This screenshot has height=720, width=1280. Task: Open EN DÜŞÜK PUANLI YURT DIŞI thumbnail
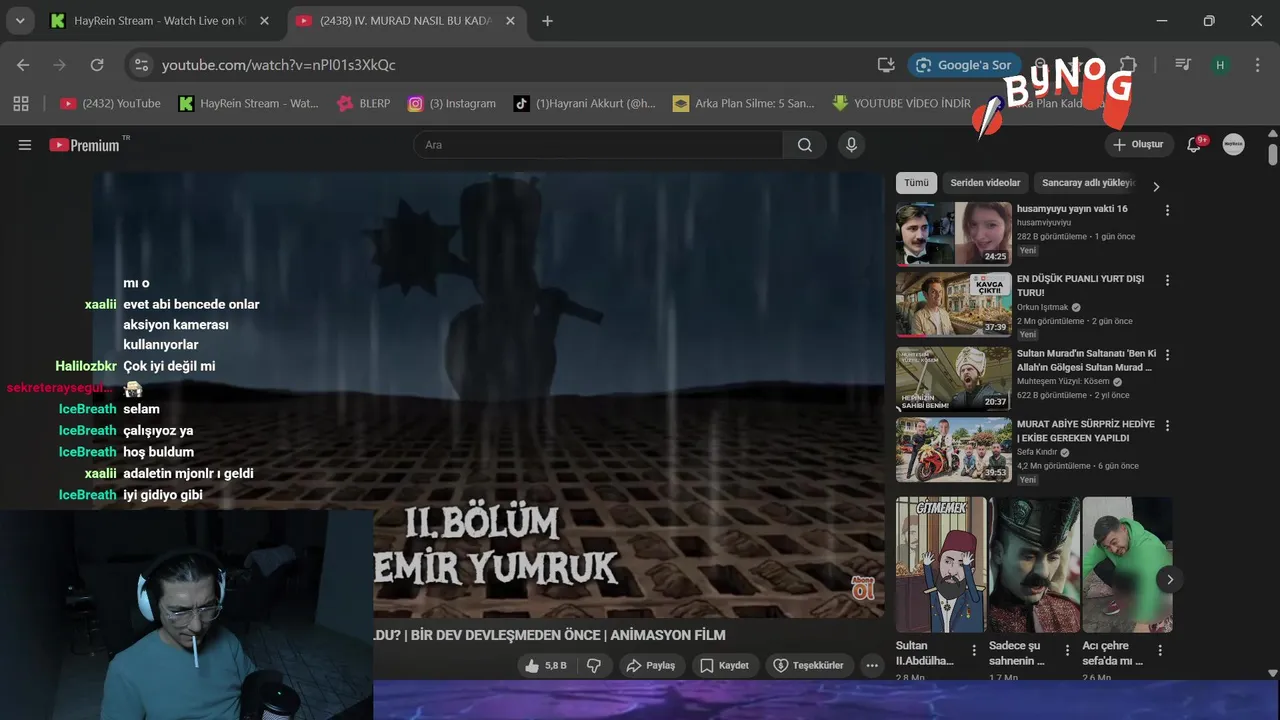[x=954, y=304]
